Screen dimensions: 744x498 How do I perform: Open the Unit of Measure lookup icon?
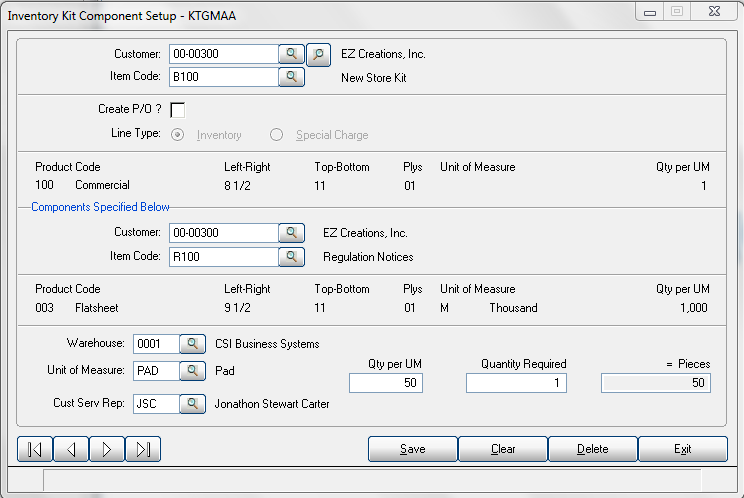(x=192, y=371)
